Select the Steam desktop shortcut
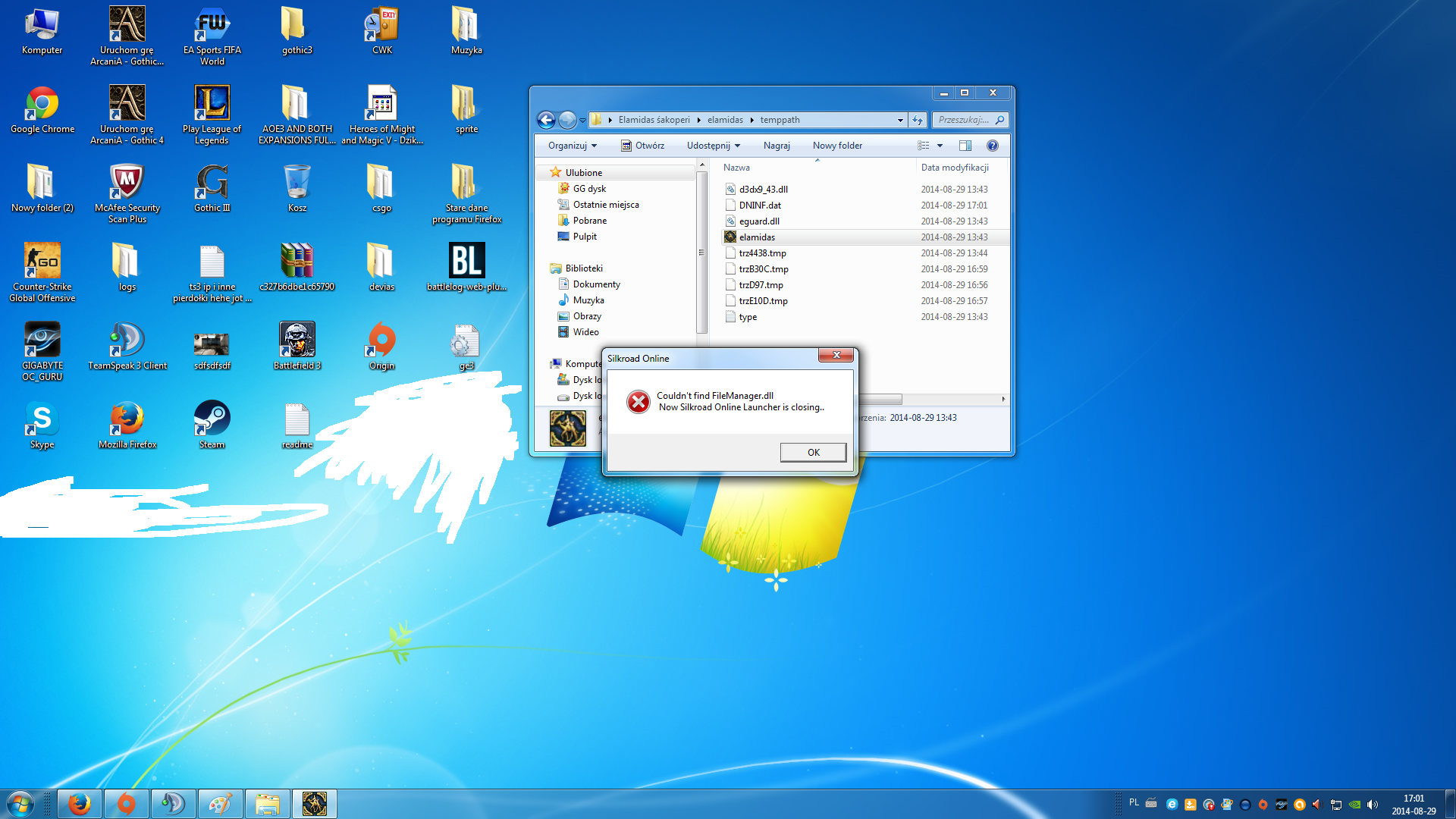 [x=212, y=426]
